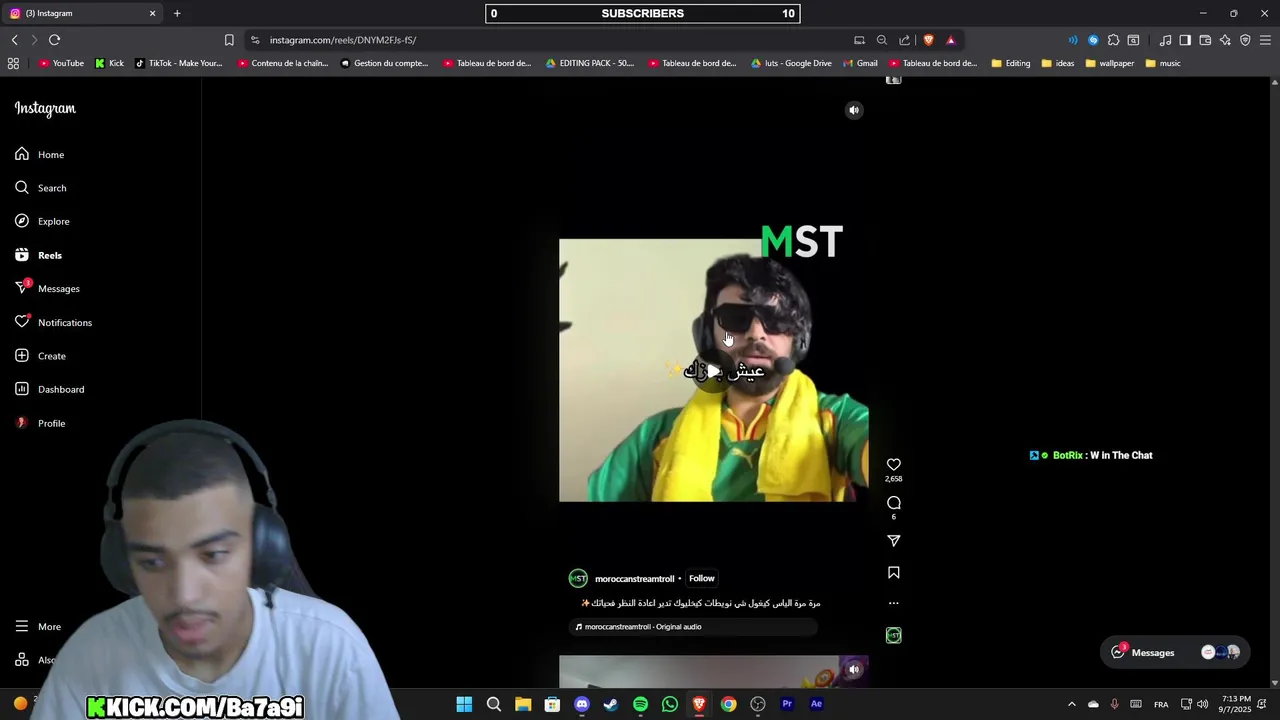This screenshot has height=720, width=1280.
Task: Open moroccanstreamtroll username link
Action: 634,579
